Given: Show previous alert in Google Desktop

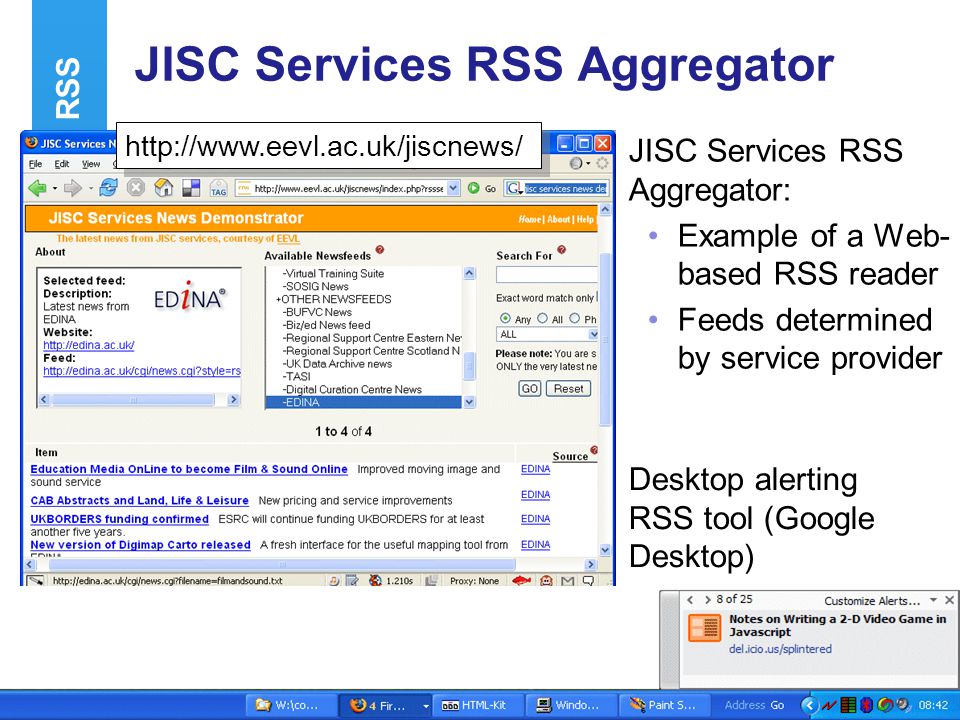Looking at the screenshot, I should click(691, 600).
